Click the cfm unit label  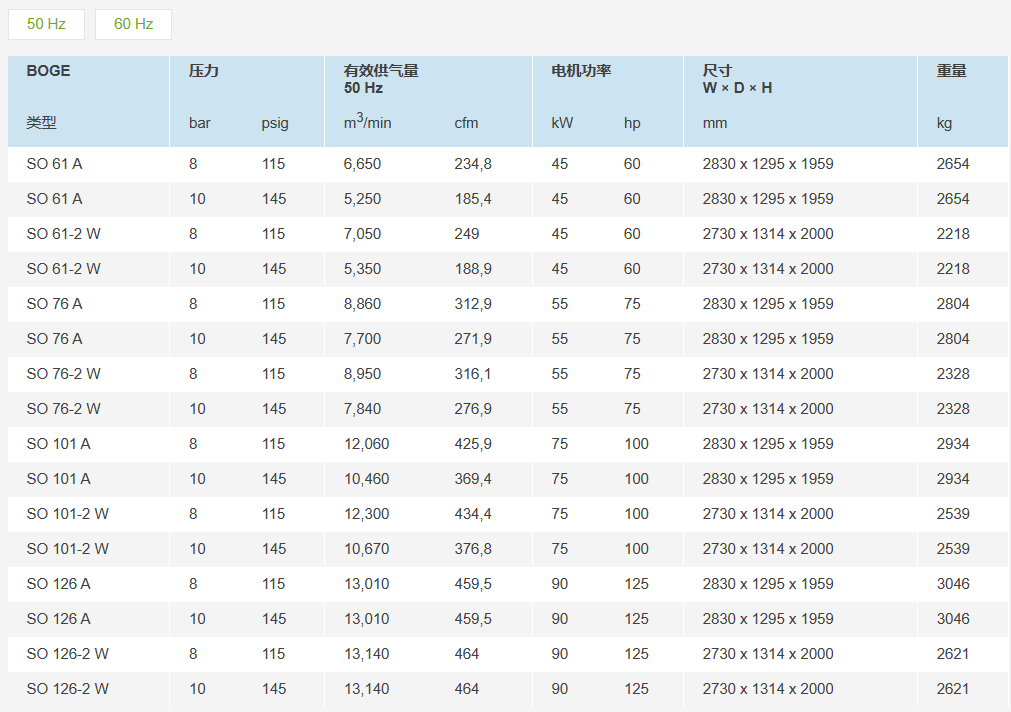point(466,123)
